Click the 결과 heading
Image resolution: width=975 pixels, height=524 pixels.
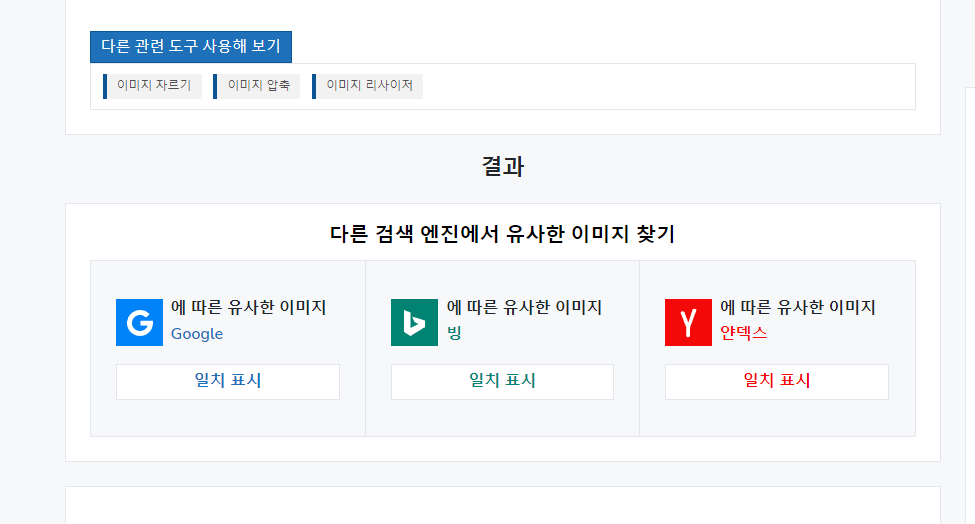click(503, 167)
